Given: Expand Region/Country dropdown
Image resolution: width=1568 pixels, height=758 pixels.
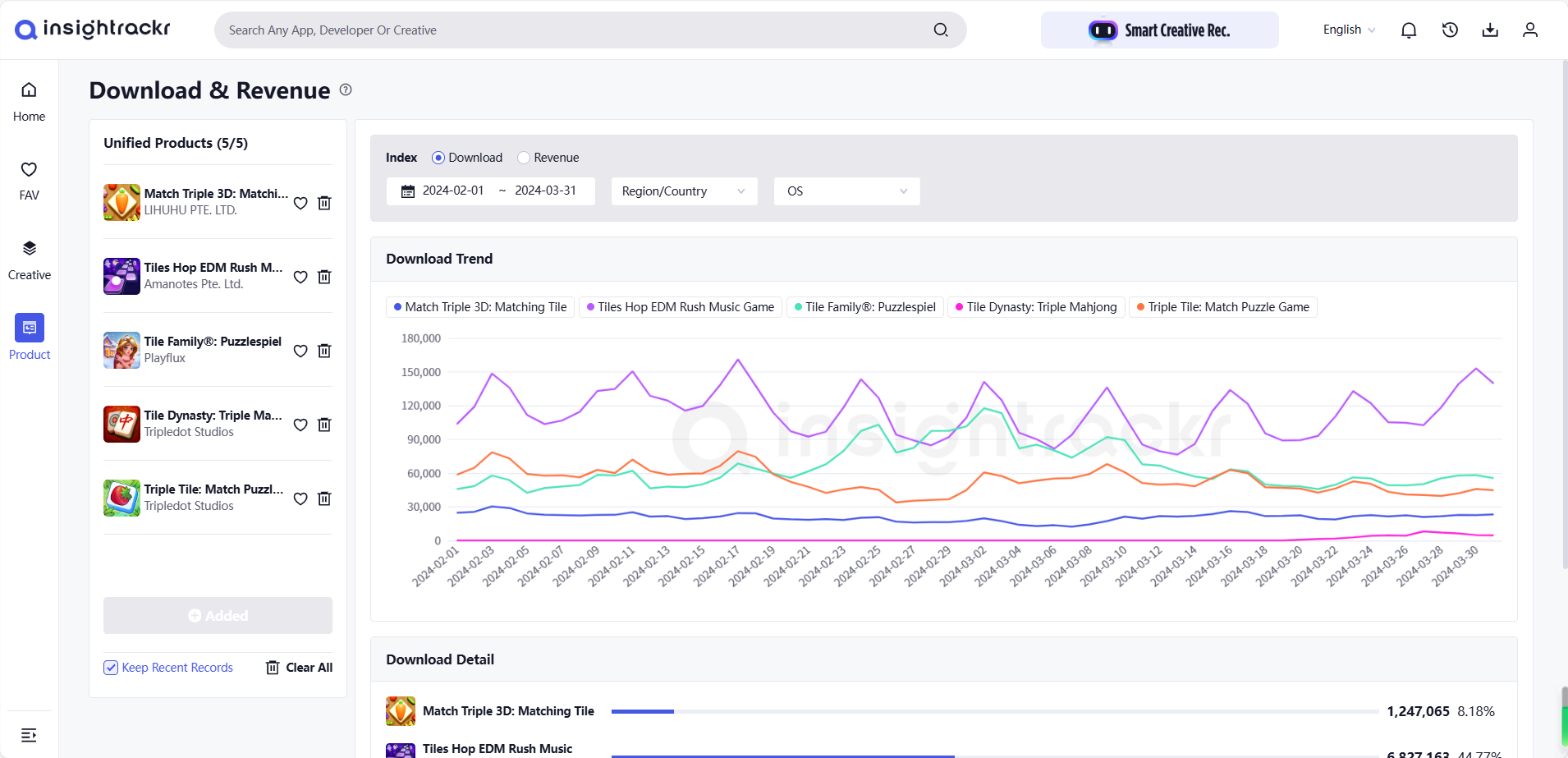Looking at the screenshot, I should (x=684, y=191).
